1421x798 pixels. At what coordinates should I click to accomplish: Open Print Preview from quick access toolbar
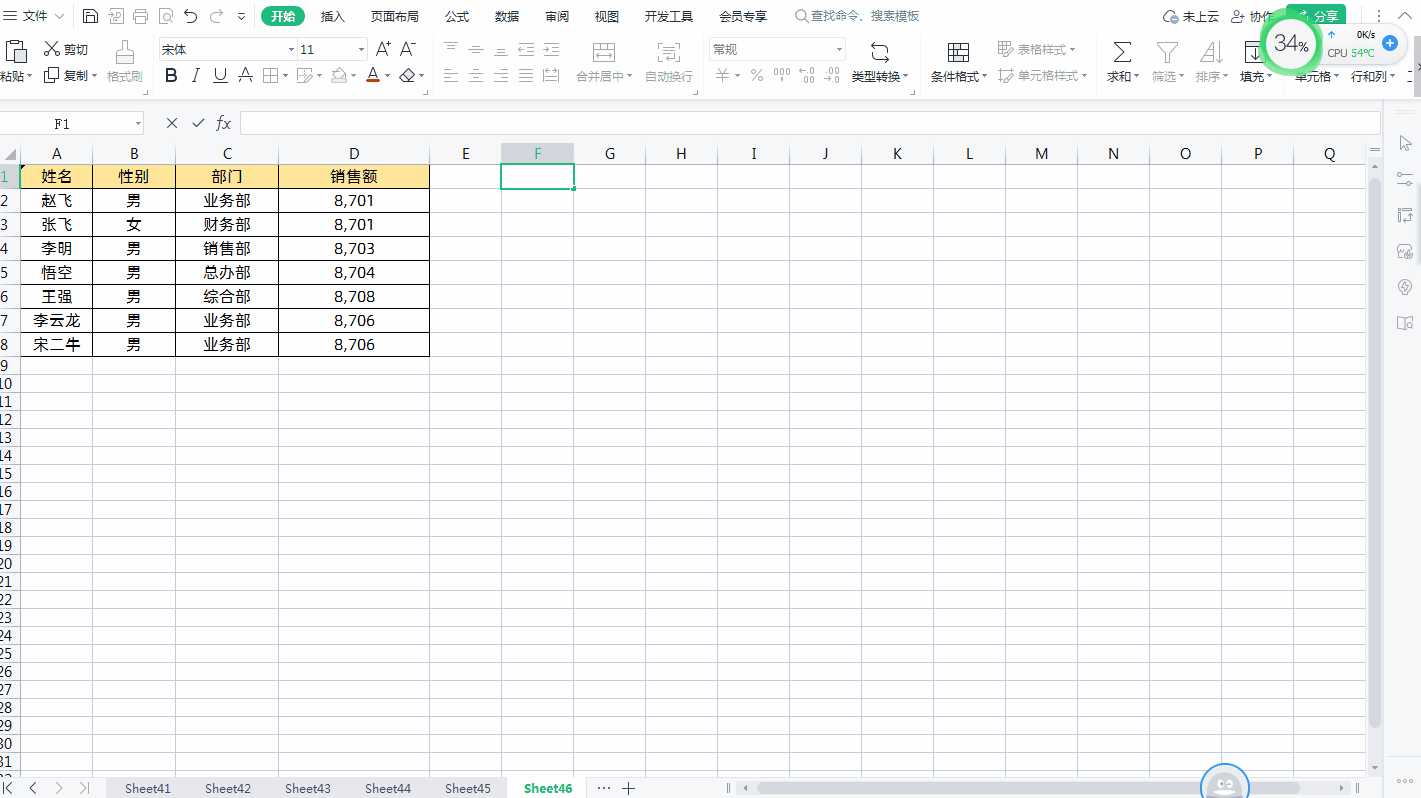point(165,16)
